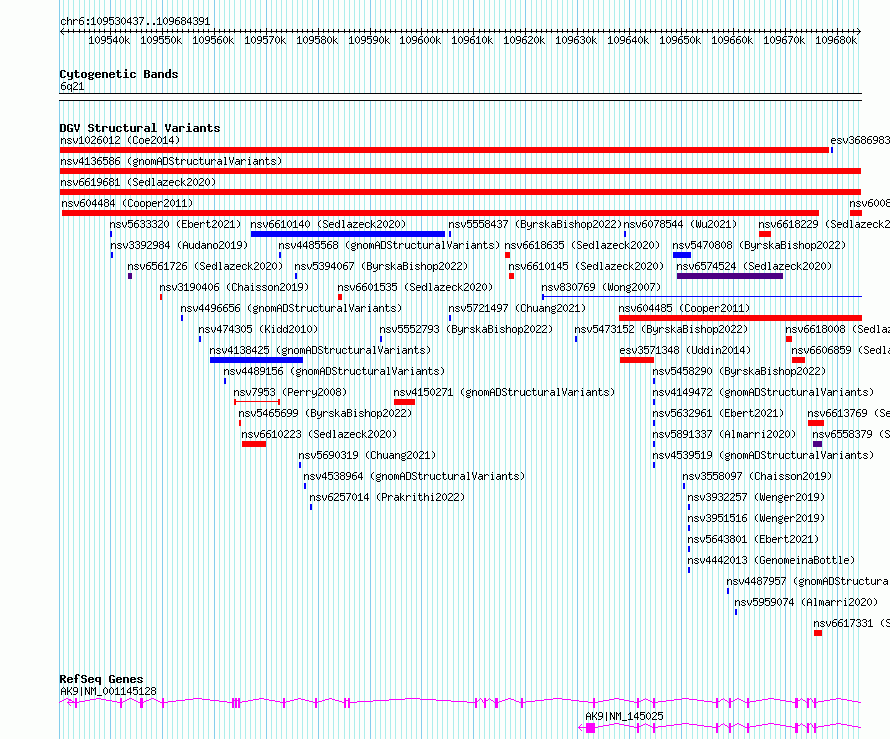890x739 pixels.
Task: Click the nsv1026012 (Coe2014) variant label
Action: click(x=120, y=140)
